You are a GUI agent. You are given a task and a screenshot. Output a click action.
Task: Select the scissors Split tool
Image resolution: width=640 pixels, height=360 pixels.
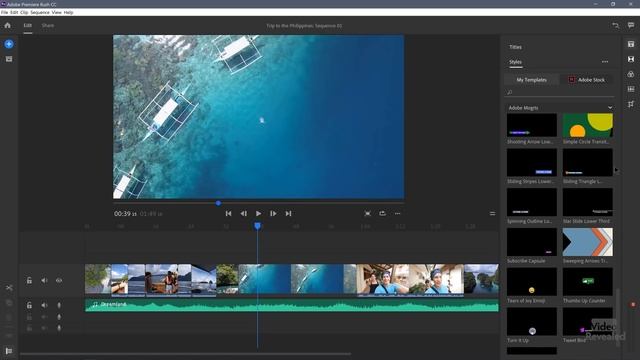tap(9, 288)
